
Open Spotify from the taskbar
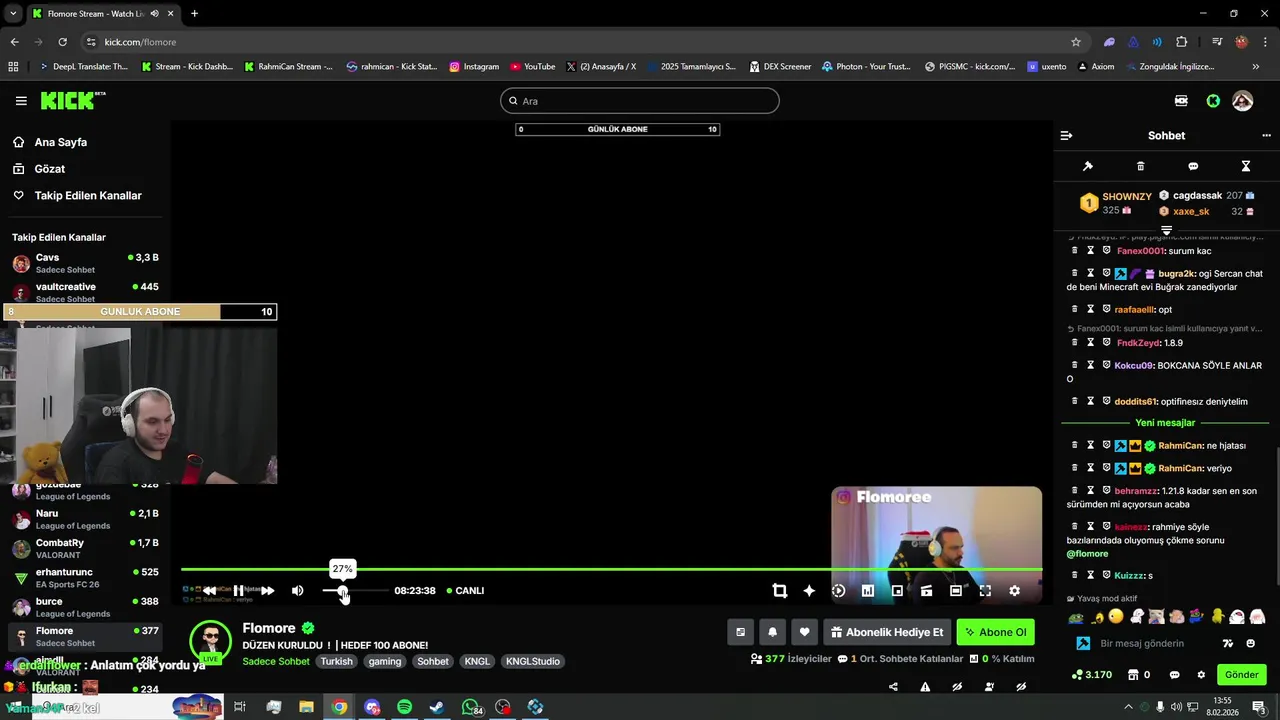tap(404, 707)
